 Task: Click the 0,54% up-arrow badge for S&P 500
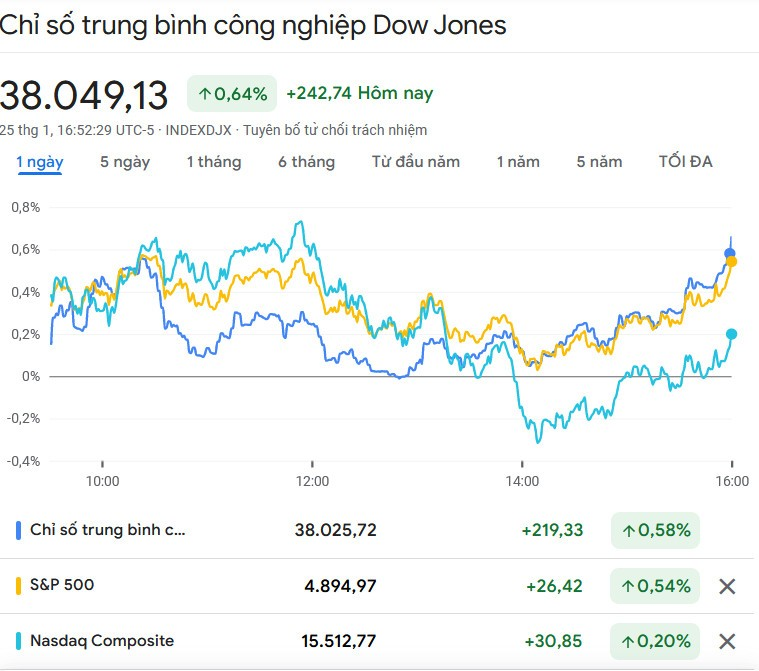(x=655, y=586)
